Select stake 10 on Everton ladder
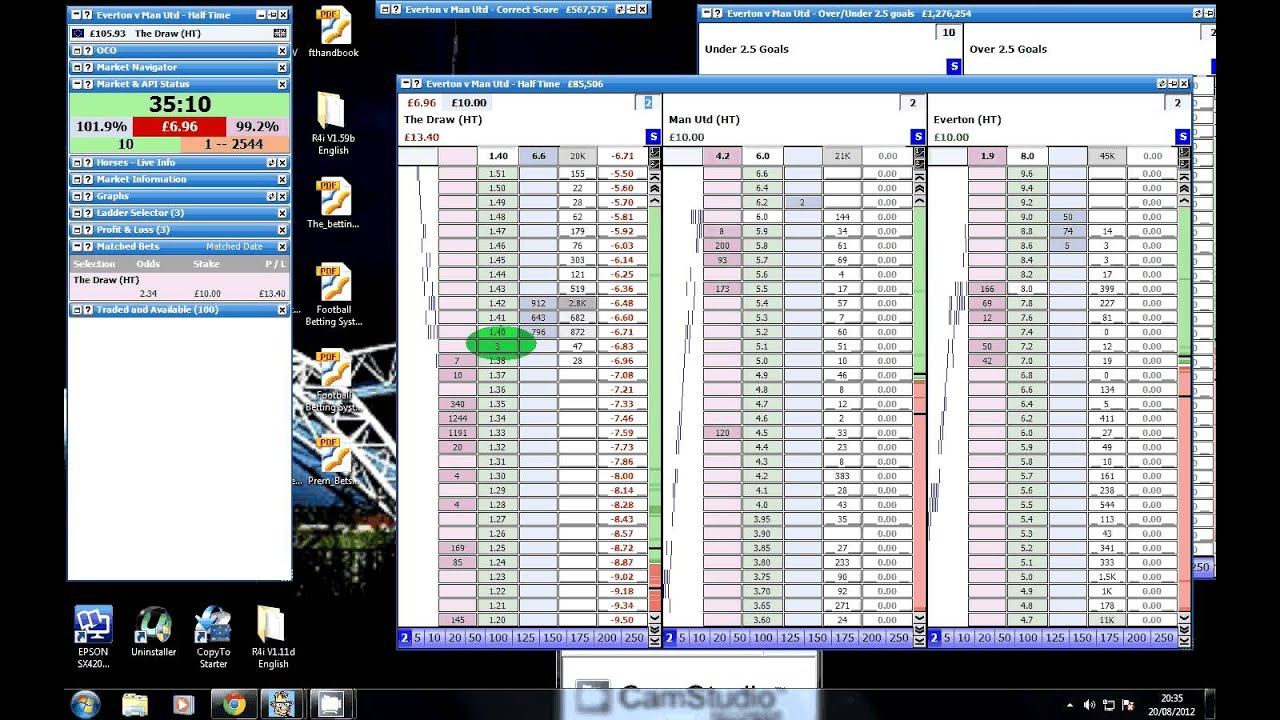1280x720 pixels. point(965,638)
